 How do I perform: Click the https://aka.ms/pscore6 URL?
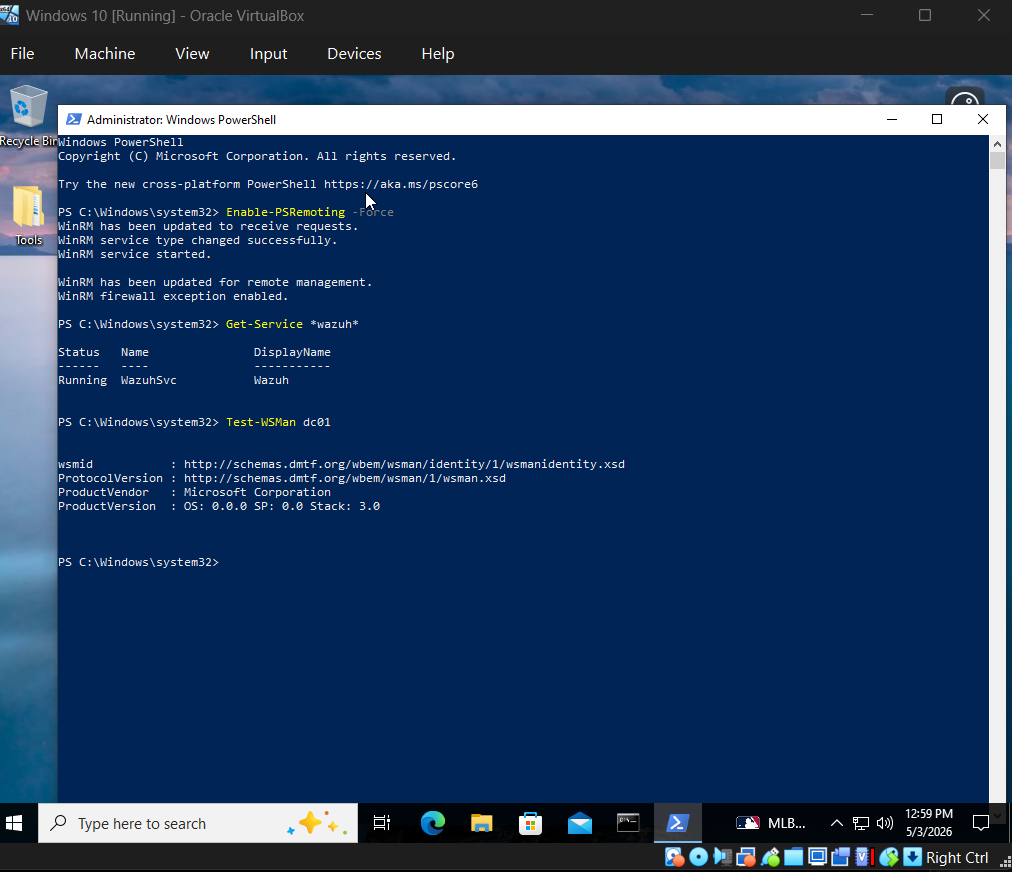click(x=401, y=184)
